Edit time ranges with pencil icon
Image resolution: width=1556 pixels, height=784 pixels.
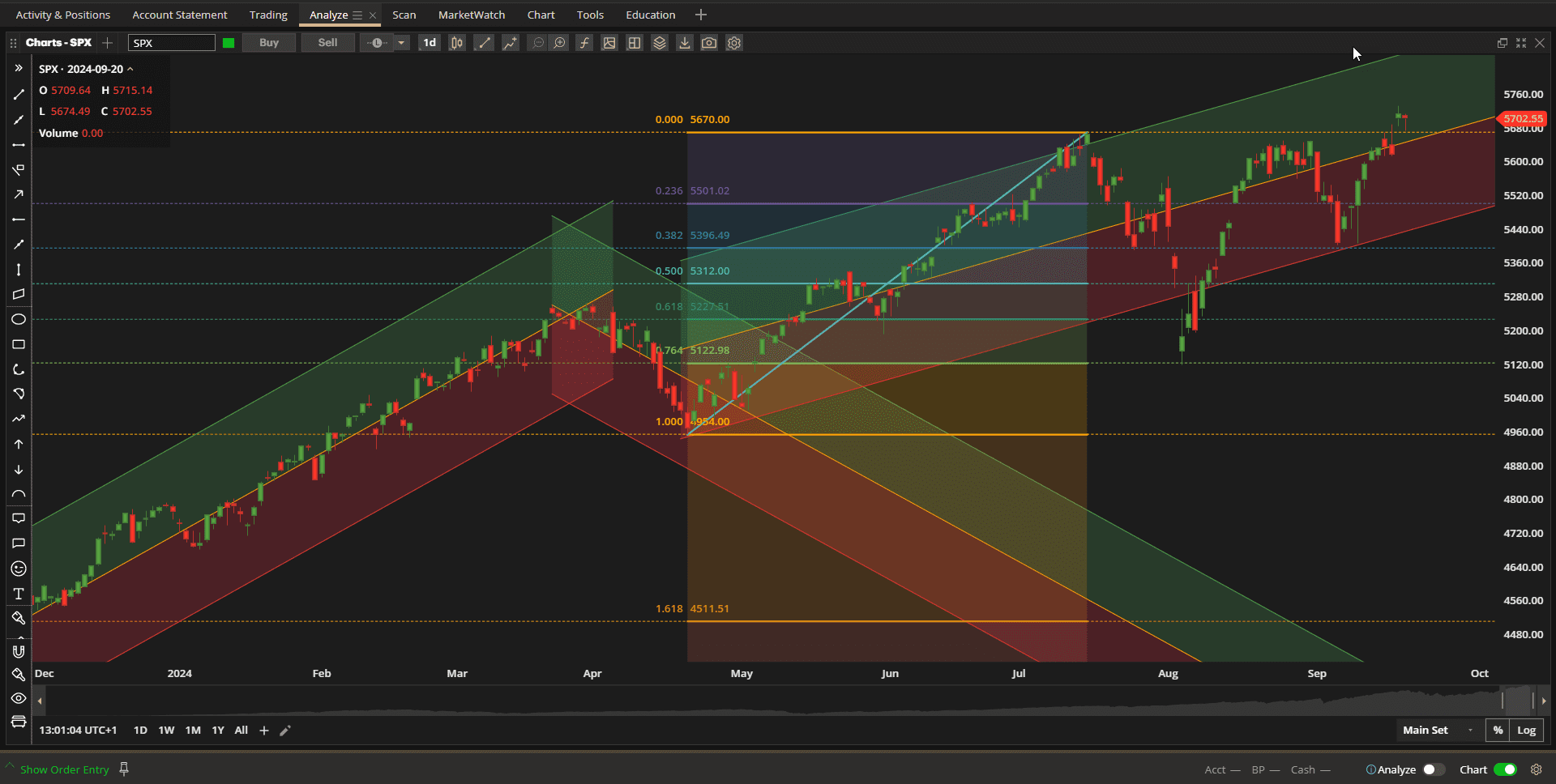(285, 731)
